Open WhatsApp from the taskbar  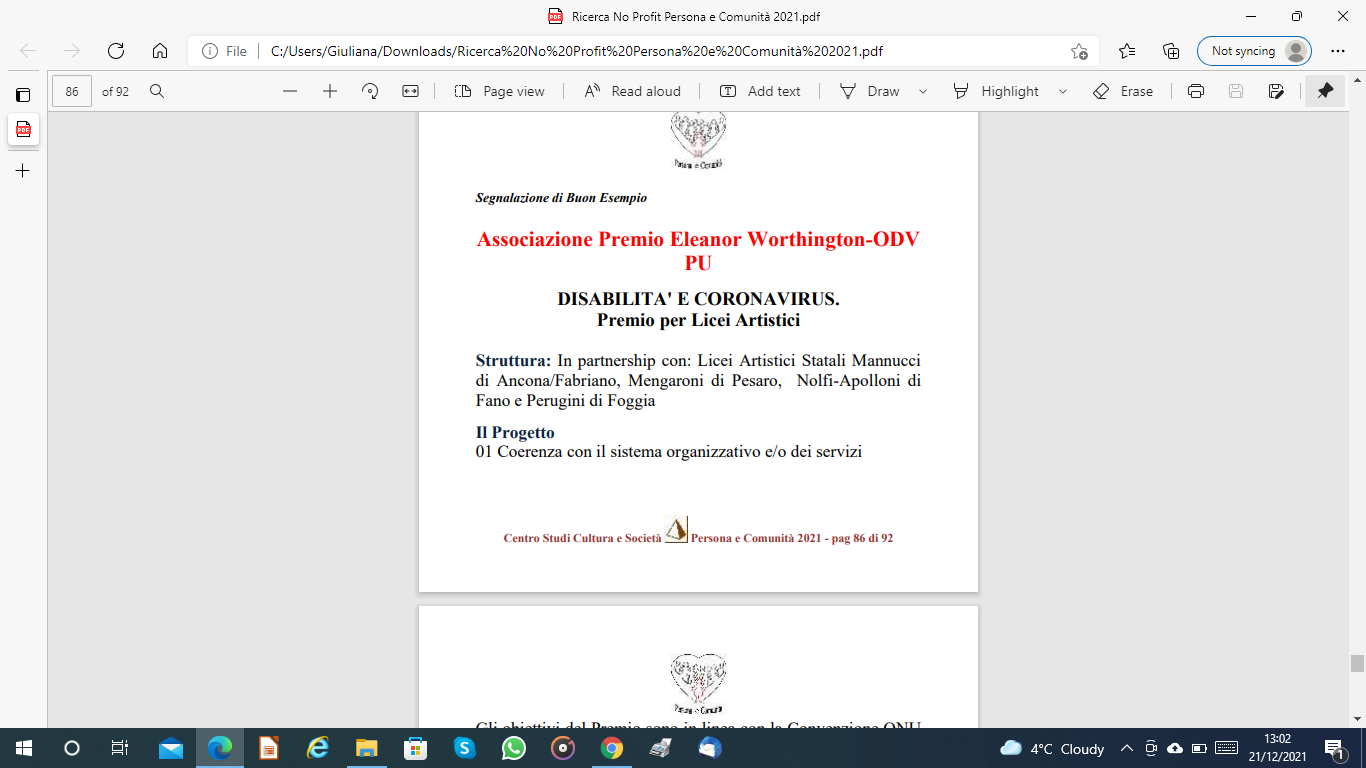coord(514,748)
